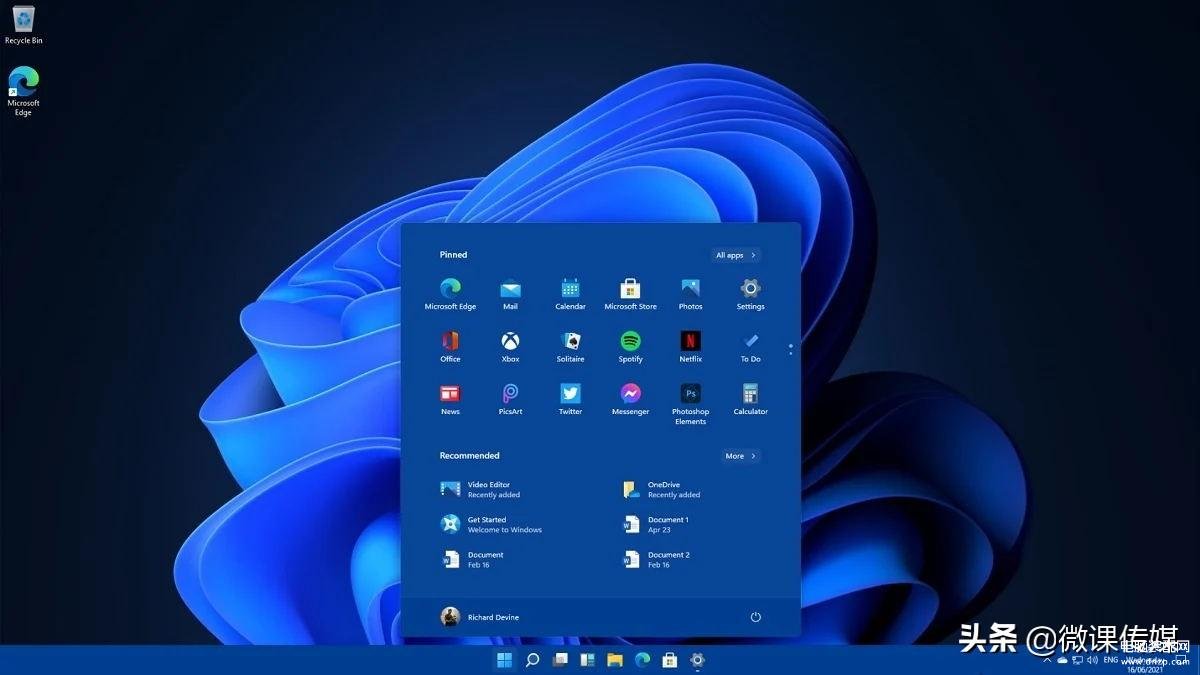Launch Spotify from pinned apps
The width and height of the screenshot is (1200, 675).
(630, 346)
